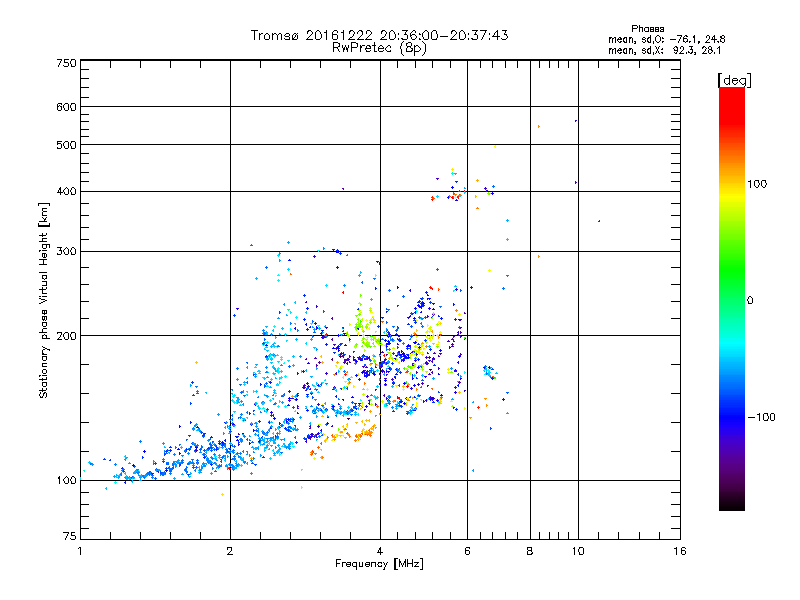Click the y-axis tick label '600'
Image resolution: width=800 pixels, height=600 pixels.
[67, 107]
